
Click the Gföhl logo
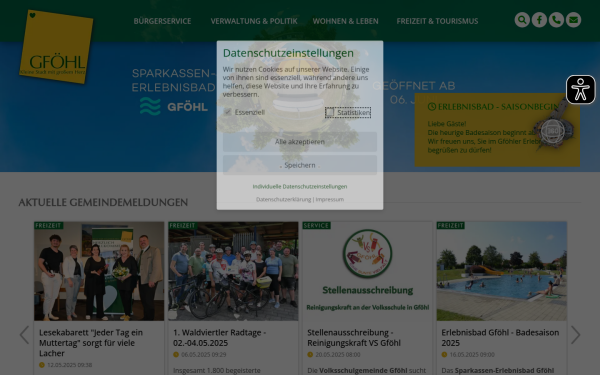point(56,46)
